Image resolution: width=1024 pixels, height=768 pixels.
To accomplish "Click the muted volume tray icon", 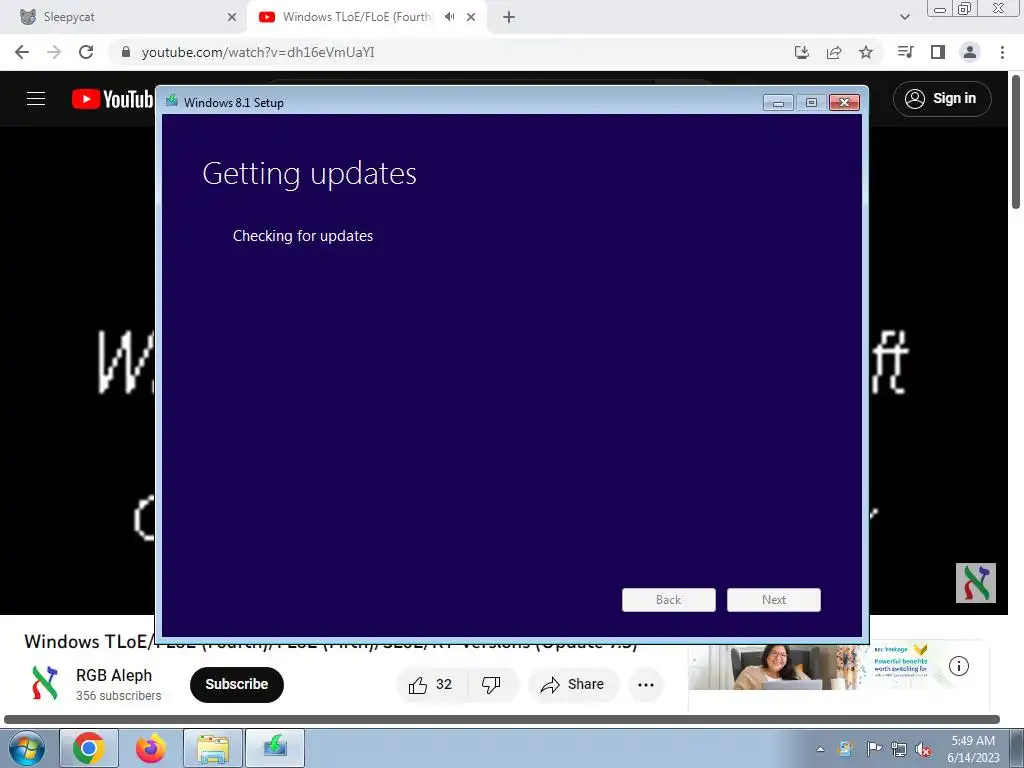I will tap(923, 749).
